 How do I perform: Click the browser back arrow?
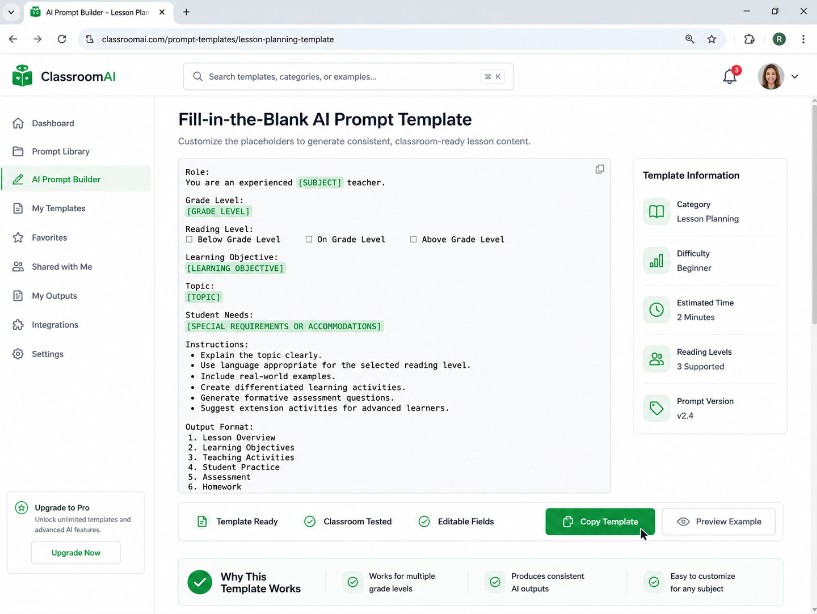[13, 39]
